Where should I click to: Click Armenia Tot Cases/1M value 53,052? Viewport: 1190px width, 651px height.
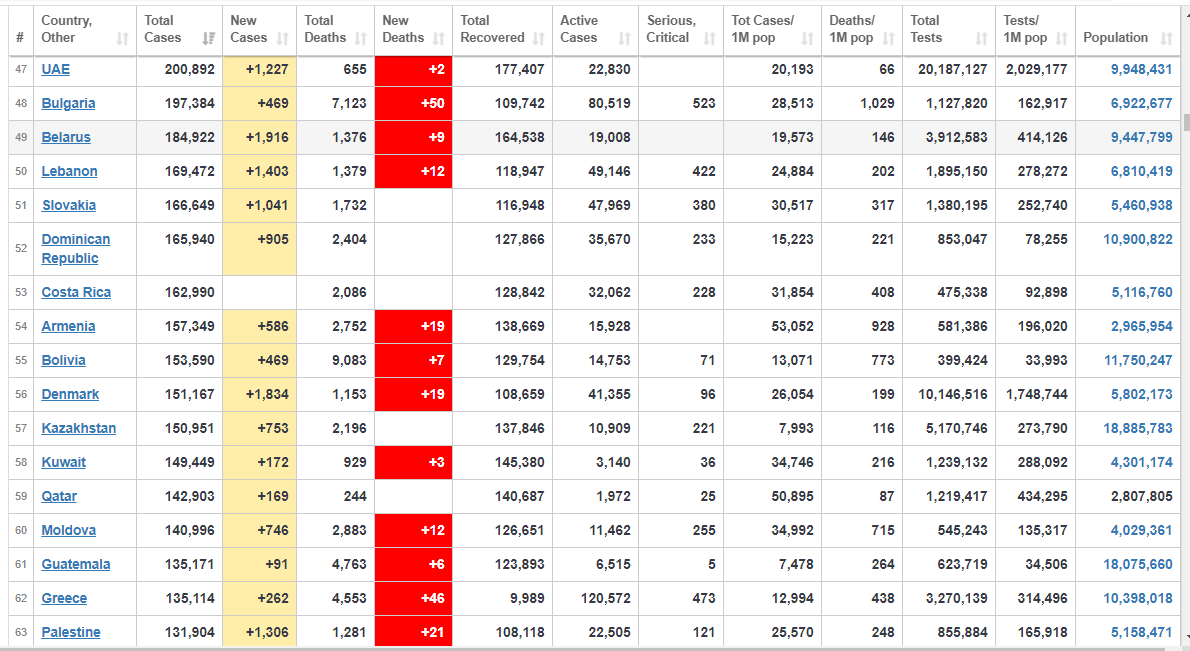pos(792,326)
